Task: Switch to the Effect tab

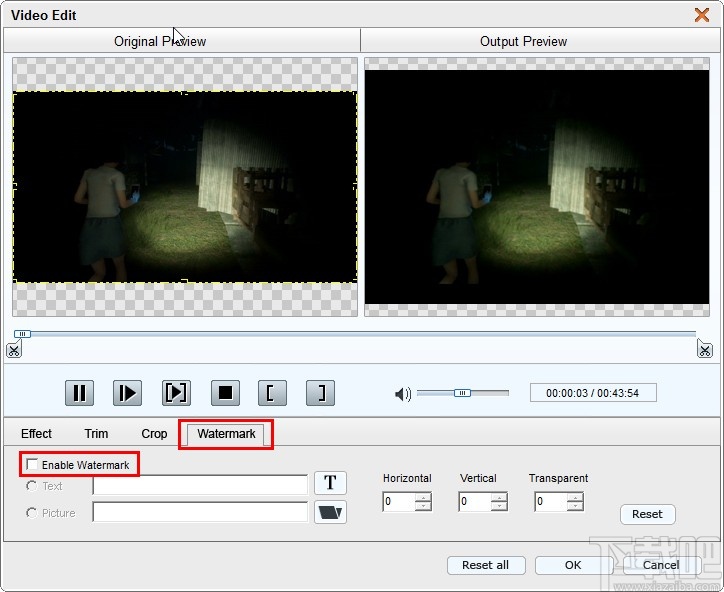Action: click(x=37, y=434)
